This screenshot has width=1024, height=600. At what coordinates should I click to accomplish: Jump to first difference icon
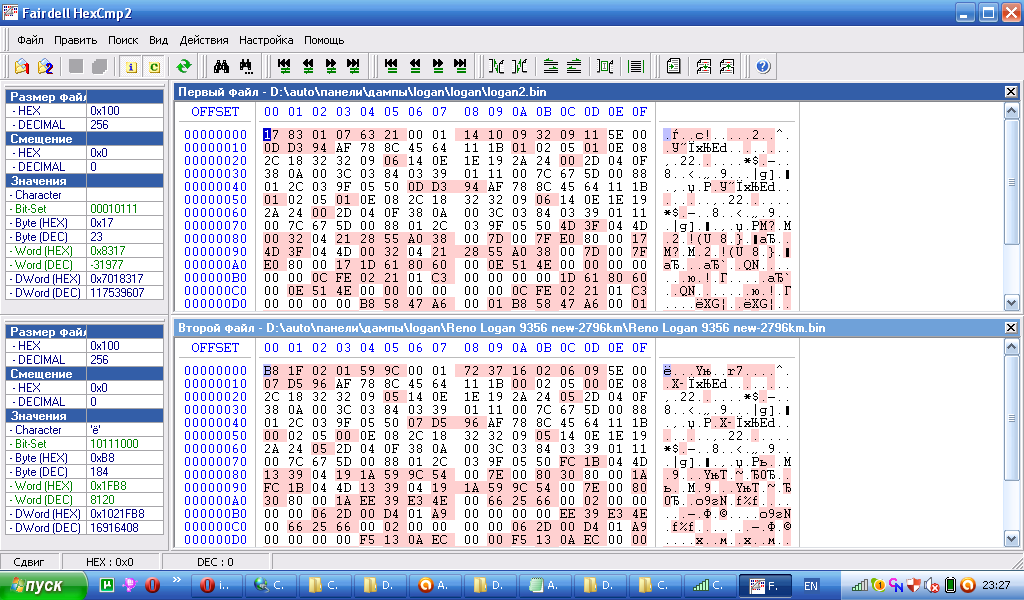(283, 66)
